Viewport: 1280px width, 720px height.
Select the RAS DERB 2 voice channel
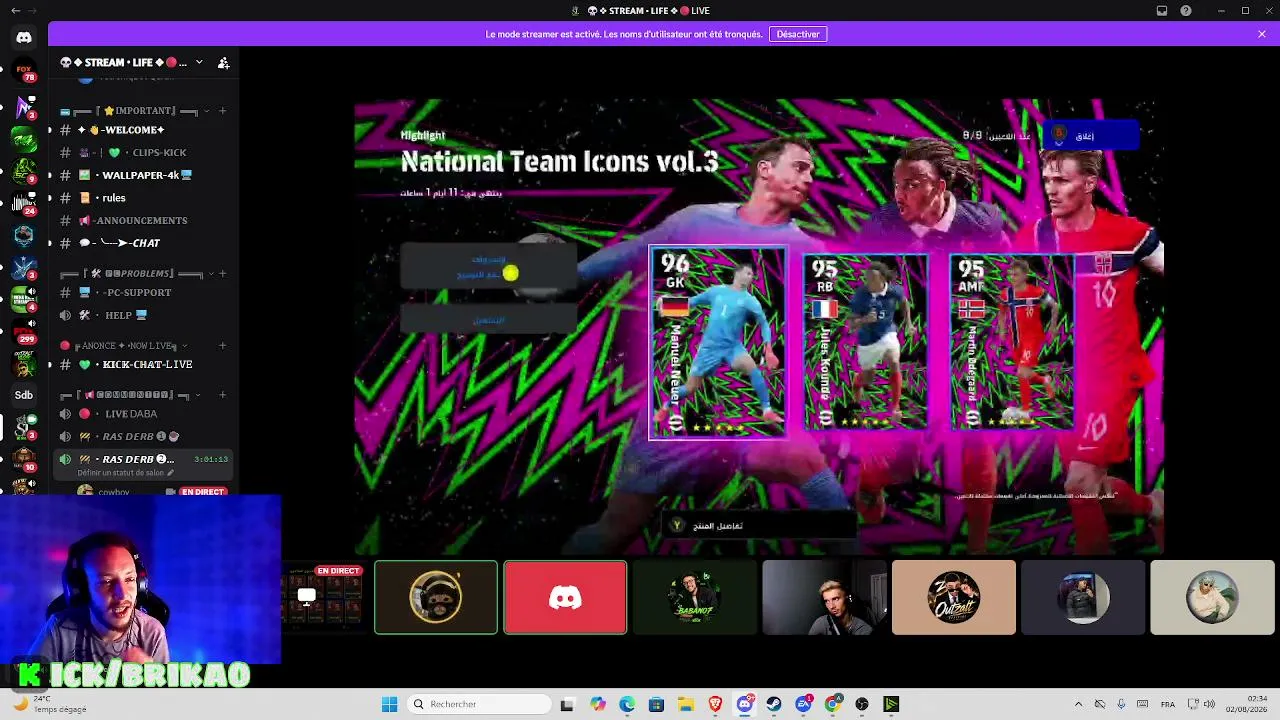(x=144, y=459)
